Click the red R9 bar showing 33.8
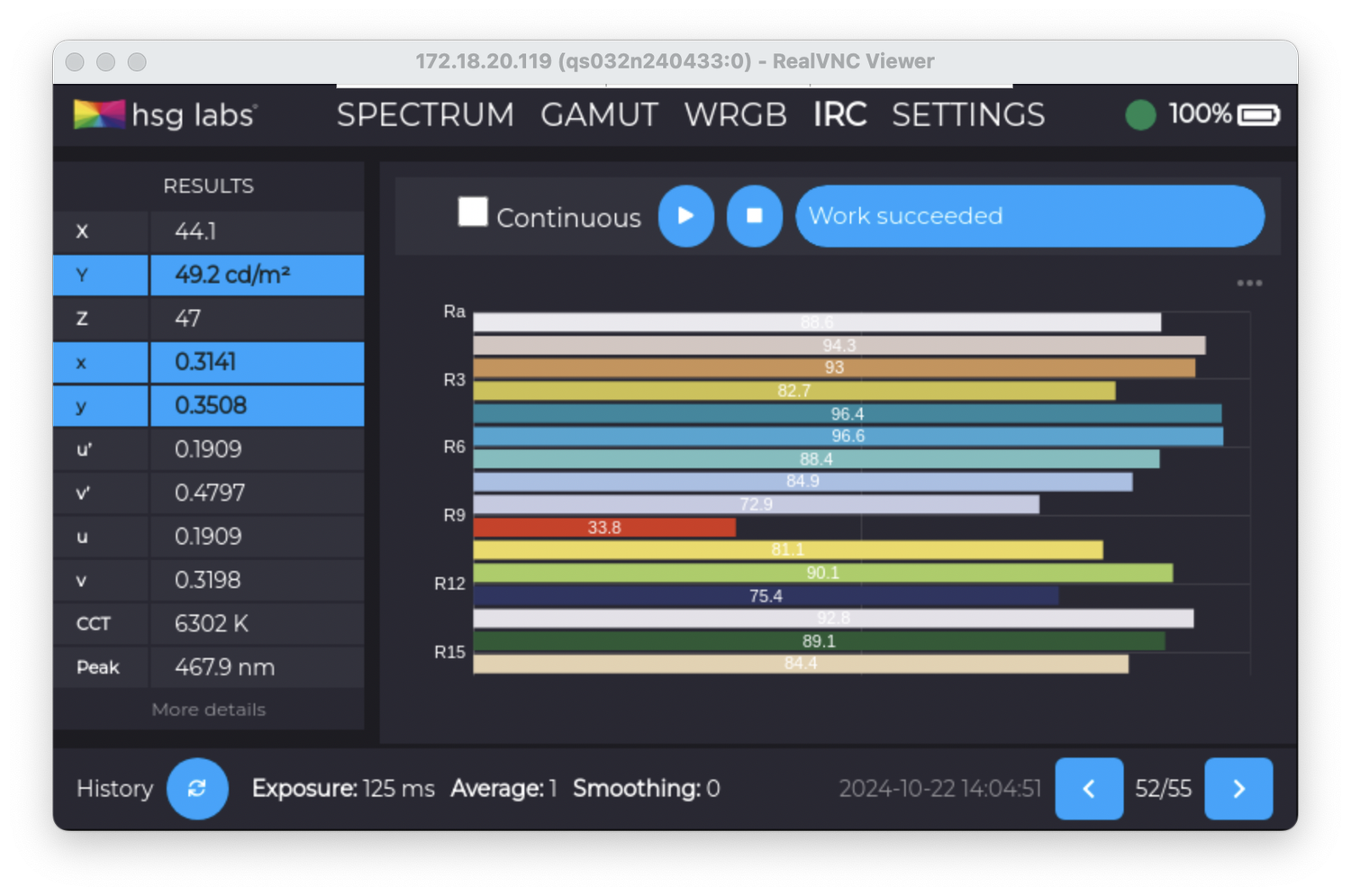Screen dimensions: 1351x896 pos(604,528)
